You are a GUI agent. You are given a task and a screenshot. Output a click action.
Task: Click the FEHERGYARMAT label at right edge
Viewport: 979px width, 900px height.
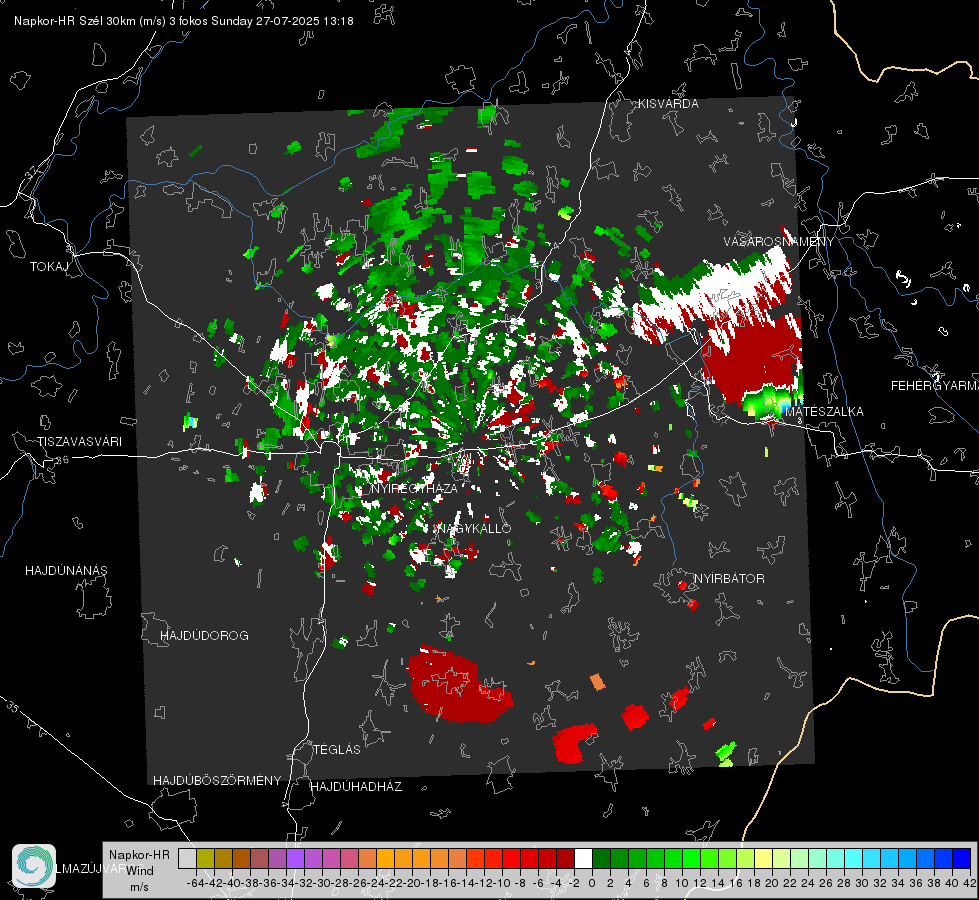click(934, 386)
